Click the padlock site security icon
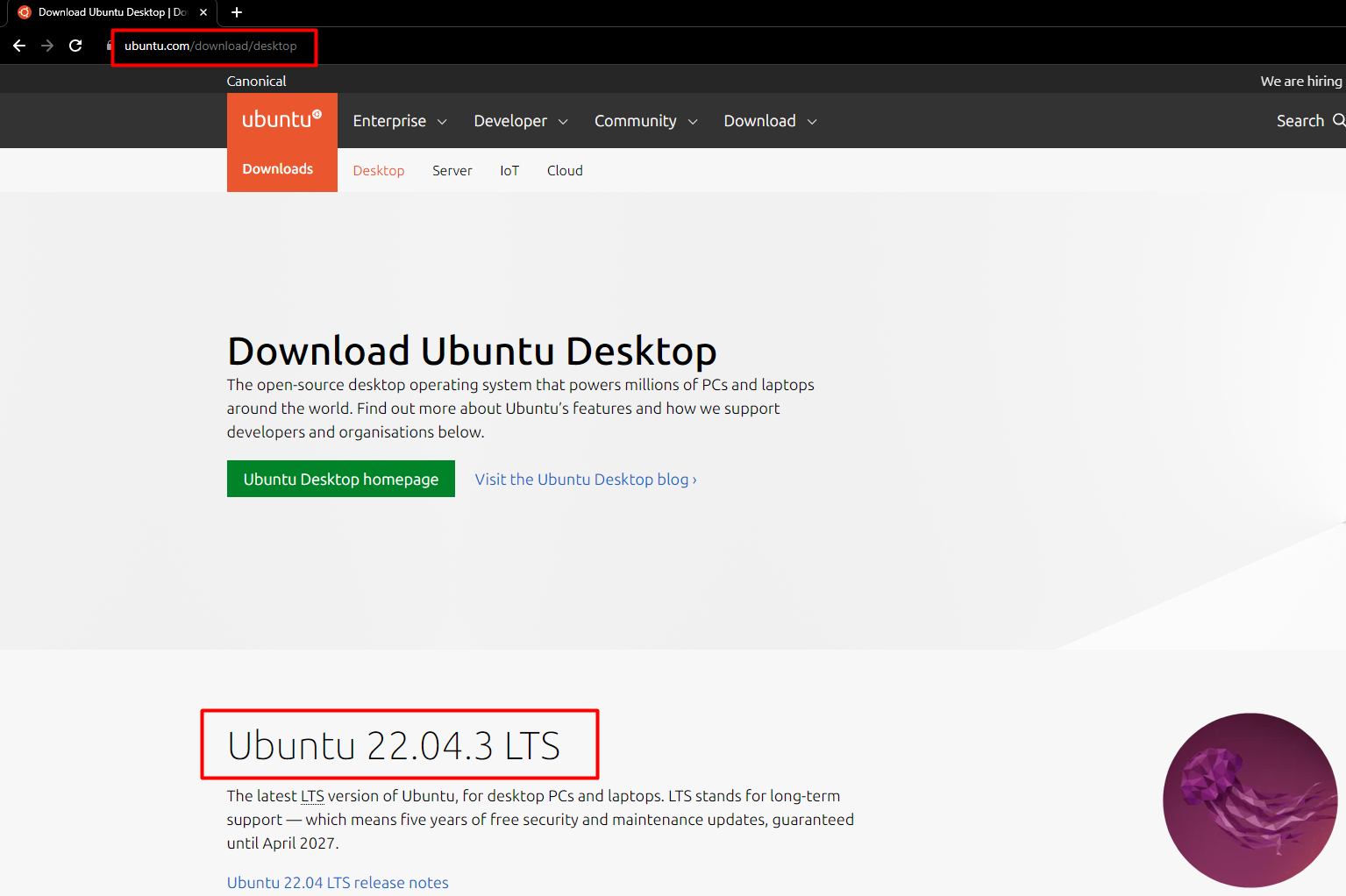Viewport: 1346px width, 896px height. click(110, 46)
